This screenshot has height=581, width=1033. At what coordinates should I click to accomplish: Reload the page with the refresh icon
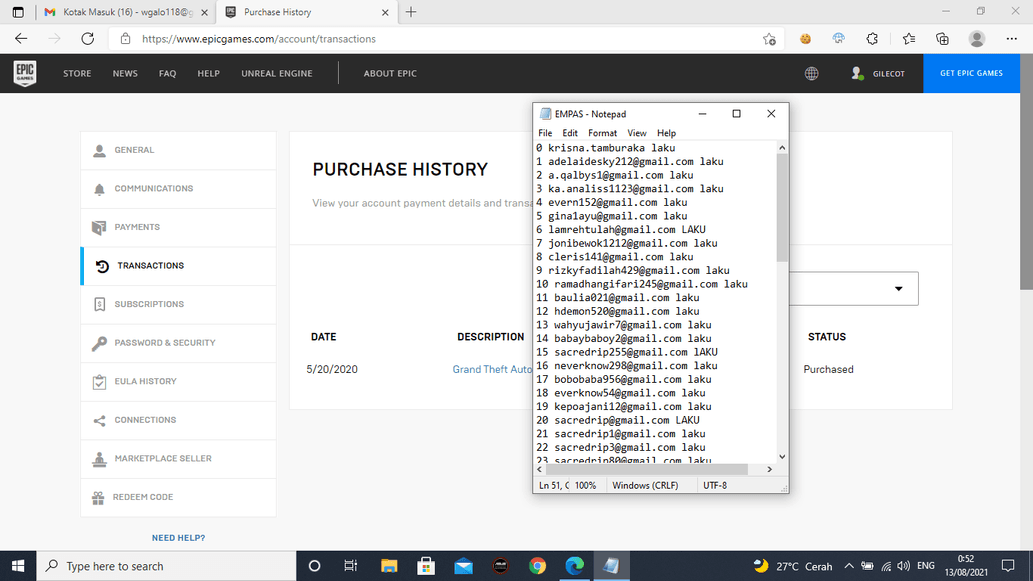click(88, 39)
